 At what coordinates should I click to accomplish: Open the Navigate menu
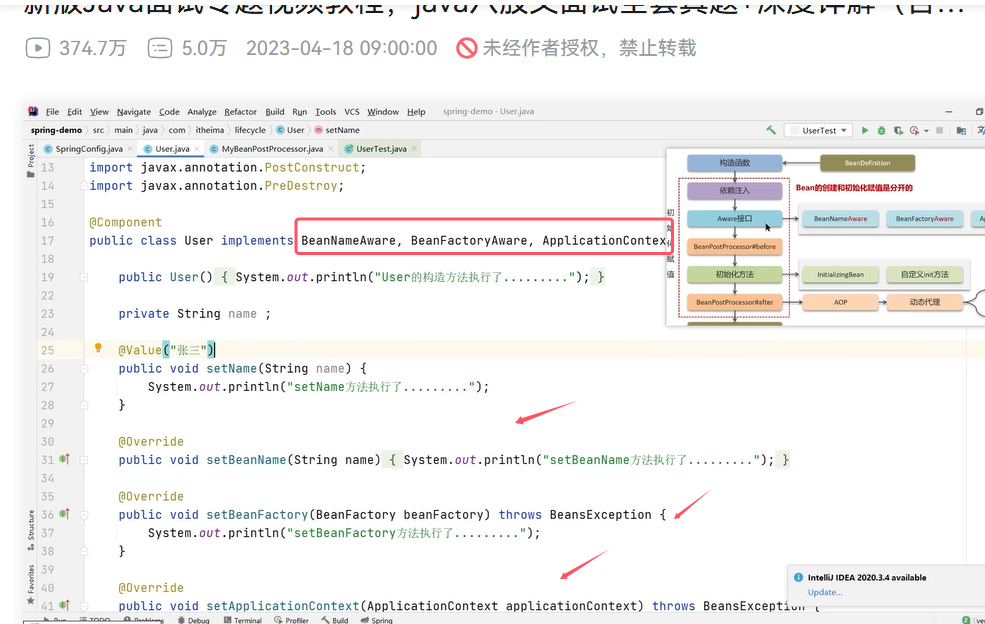134,112
